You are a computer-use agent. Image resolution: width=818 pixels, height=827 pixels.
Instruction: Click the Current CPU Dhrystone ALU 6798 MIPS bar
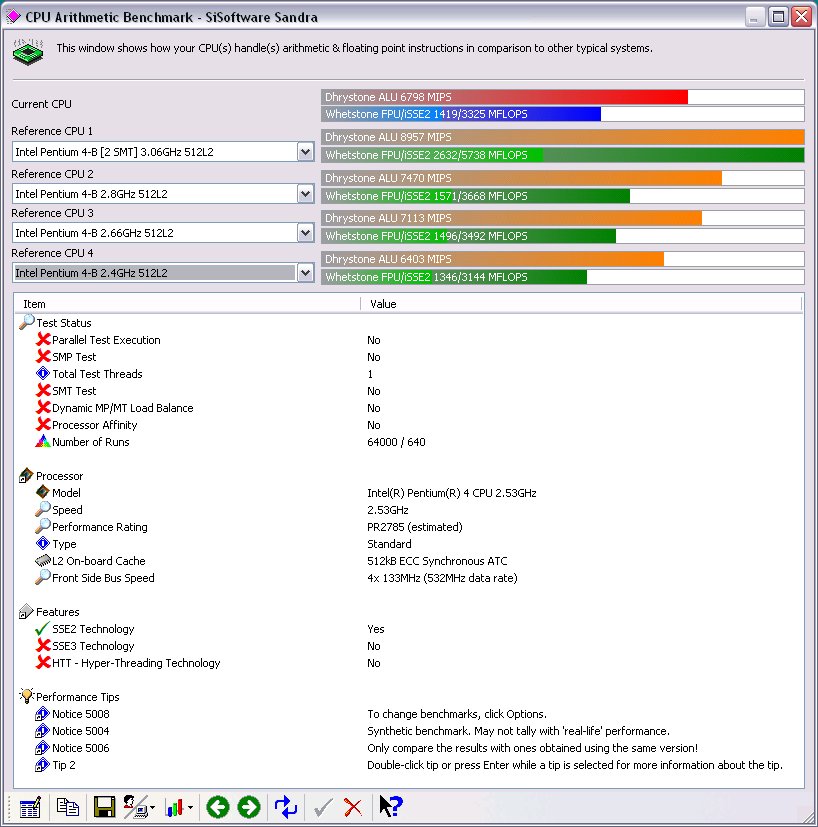563,97
